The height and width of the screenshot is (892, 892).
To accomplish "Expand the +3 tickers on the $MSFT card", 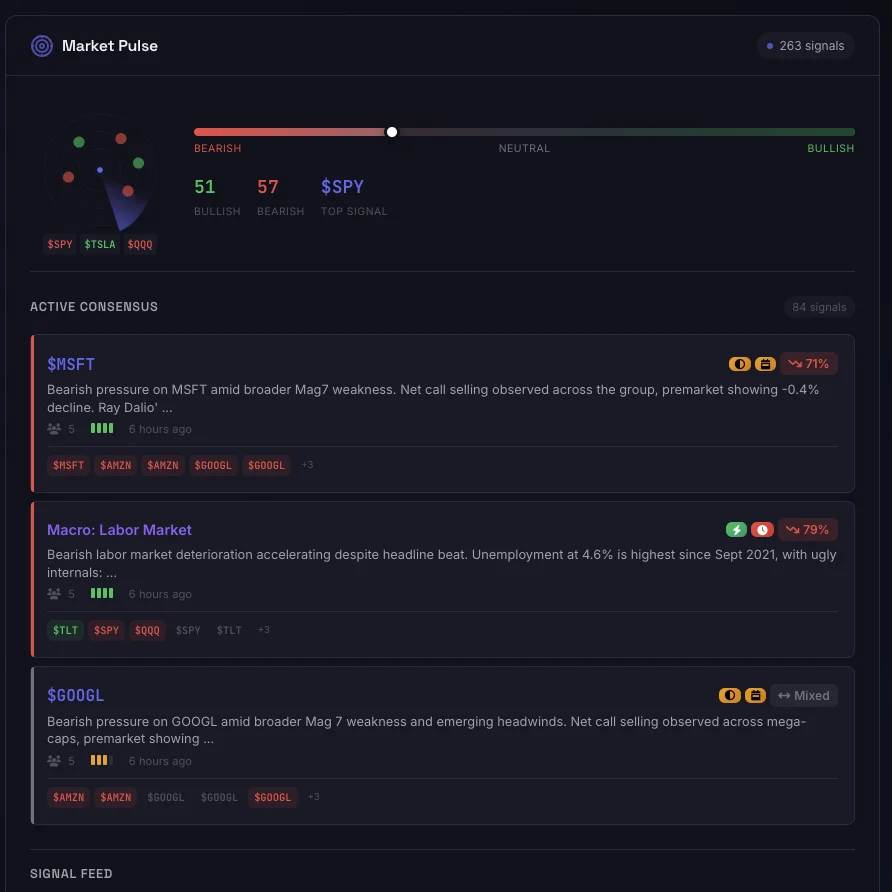I will 307,464.
